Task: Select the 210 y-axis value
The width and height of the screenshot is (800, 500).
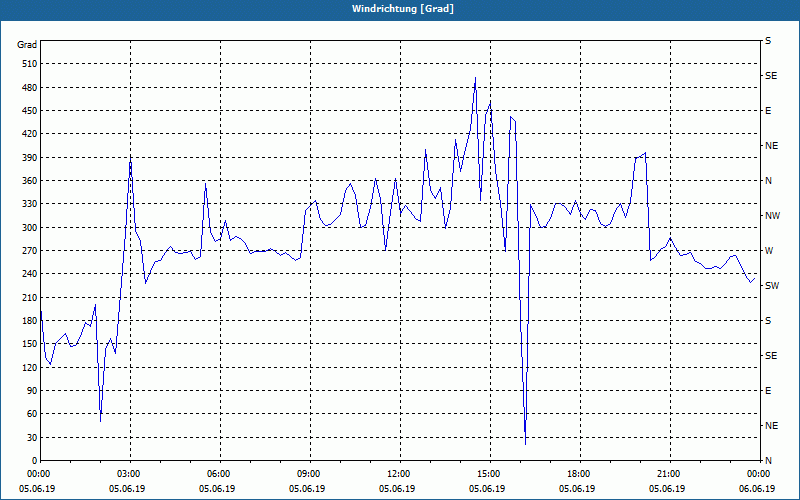Action: (30, 297)
